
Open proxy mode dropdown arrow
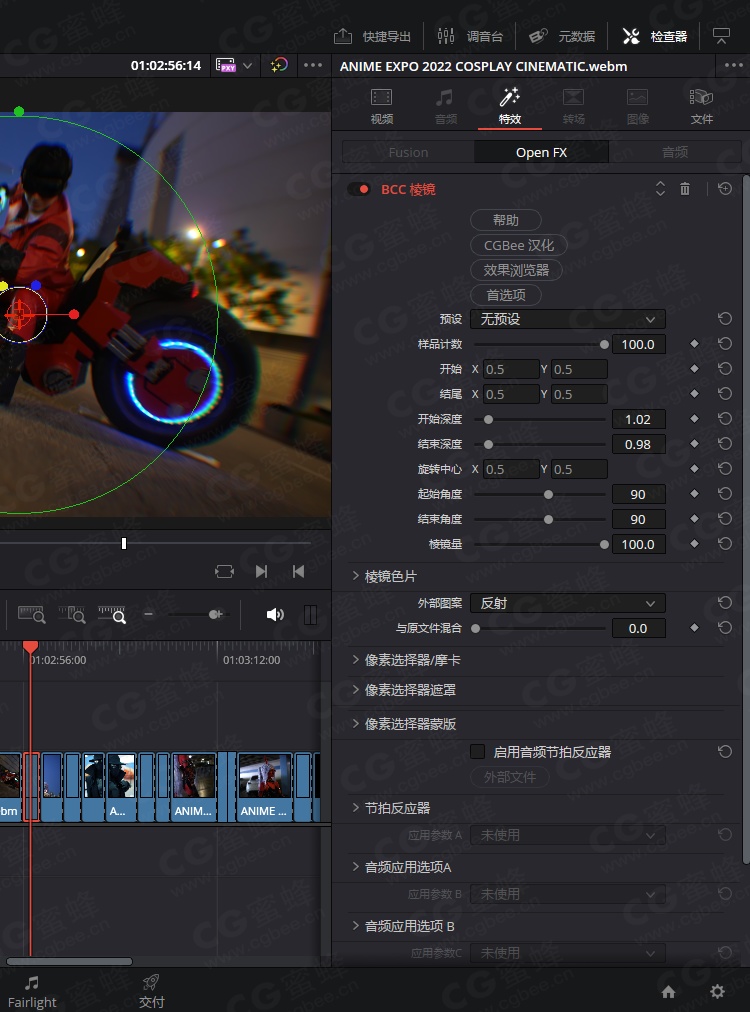point(247,65)
